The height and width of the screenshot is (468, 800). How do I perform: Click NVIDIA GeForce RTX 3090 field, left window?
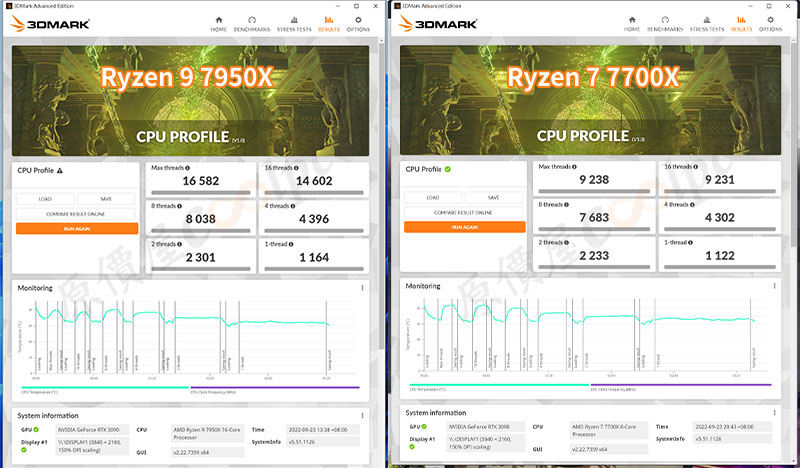(92, 430)
